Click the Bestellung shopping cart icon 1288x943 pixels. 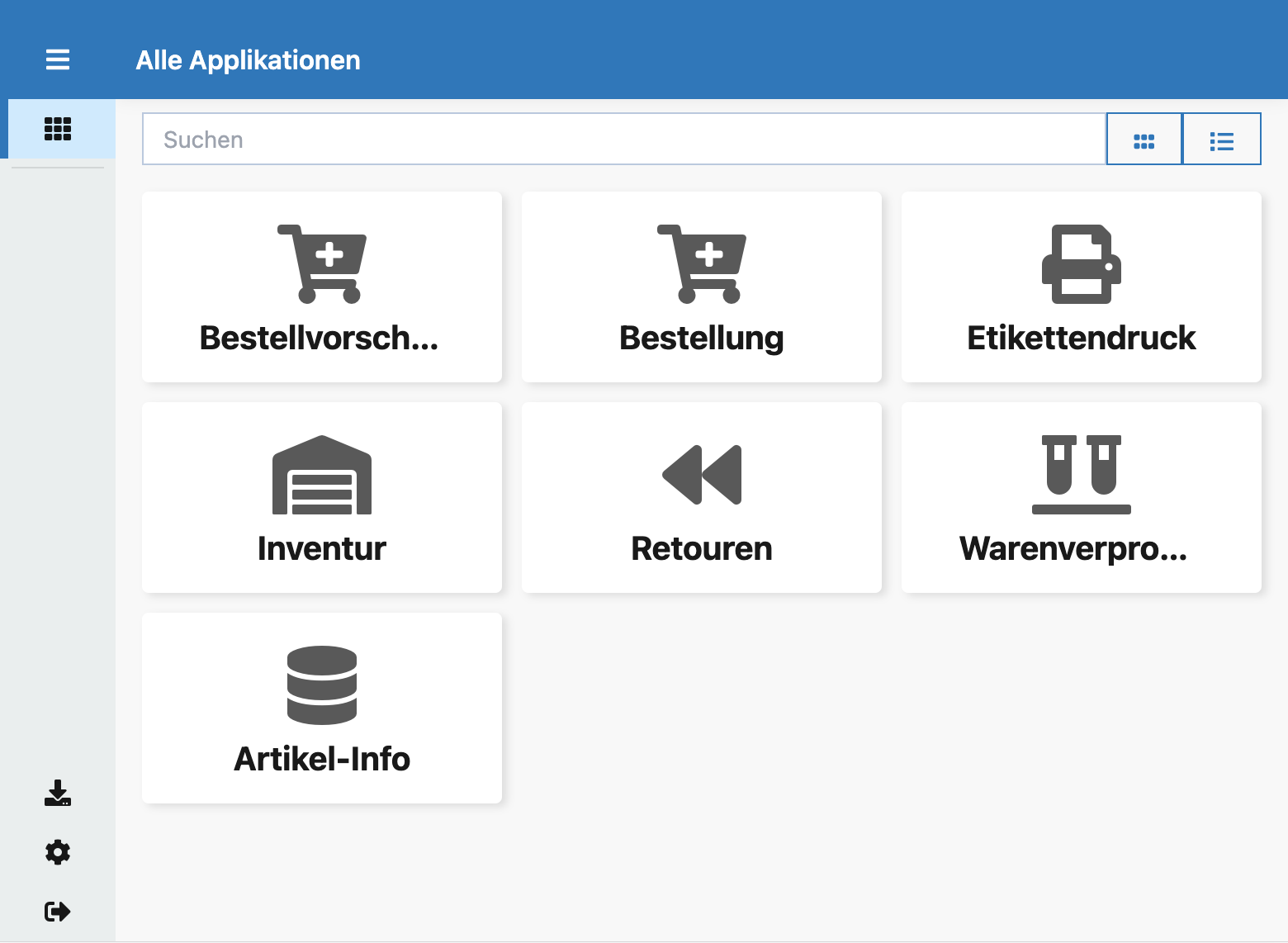pos(702,264)
